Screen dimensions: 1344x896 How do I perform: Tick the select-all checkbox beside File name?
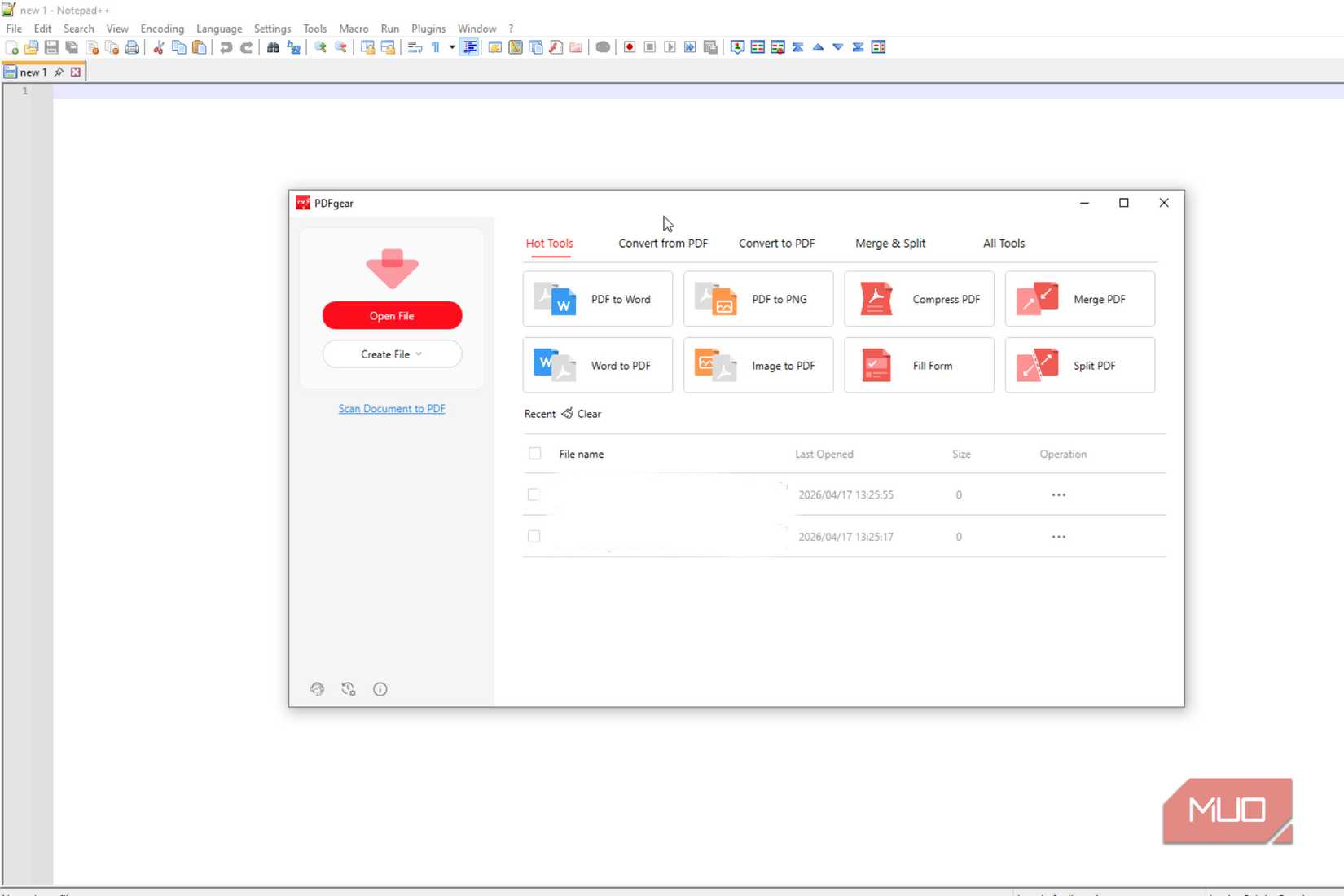tap(534, 454)
